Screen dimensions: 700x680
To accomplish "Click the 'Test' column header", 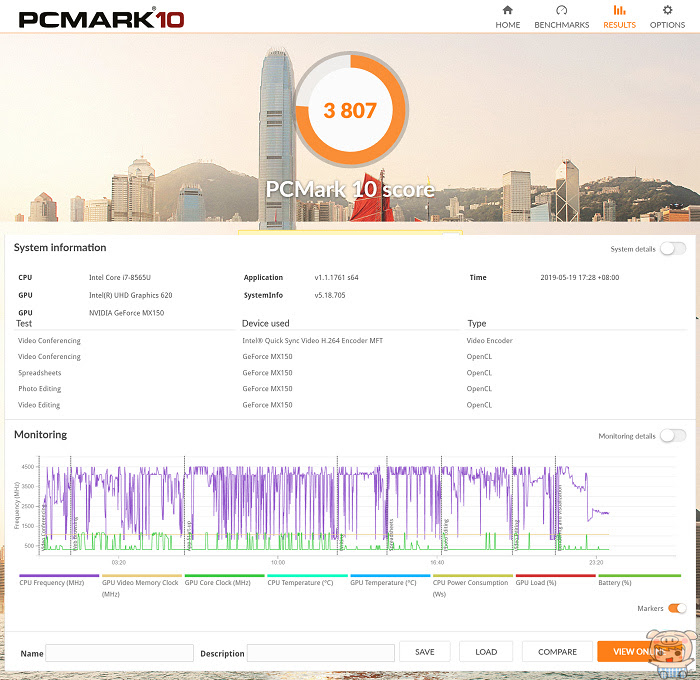I will point(24,323).
